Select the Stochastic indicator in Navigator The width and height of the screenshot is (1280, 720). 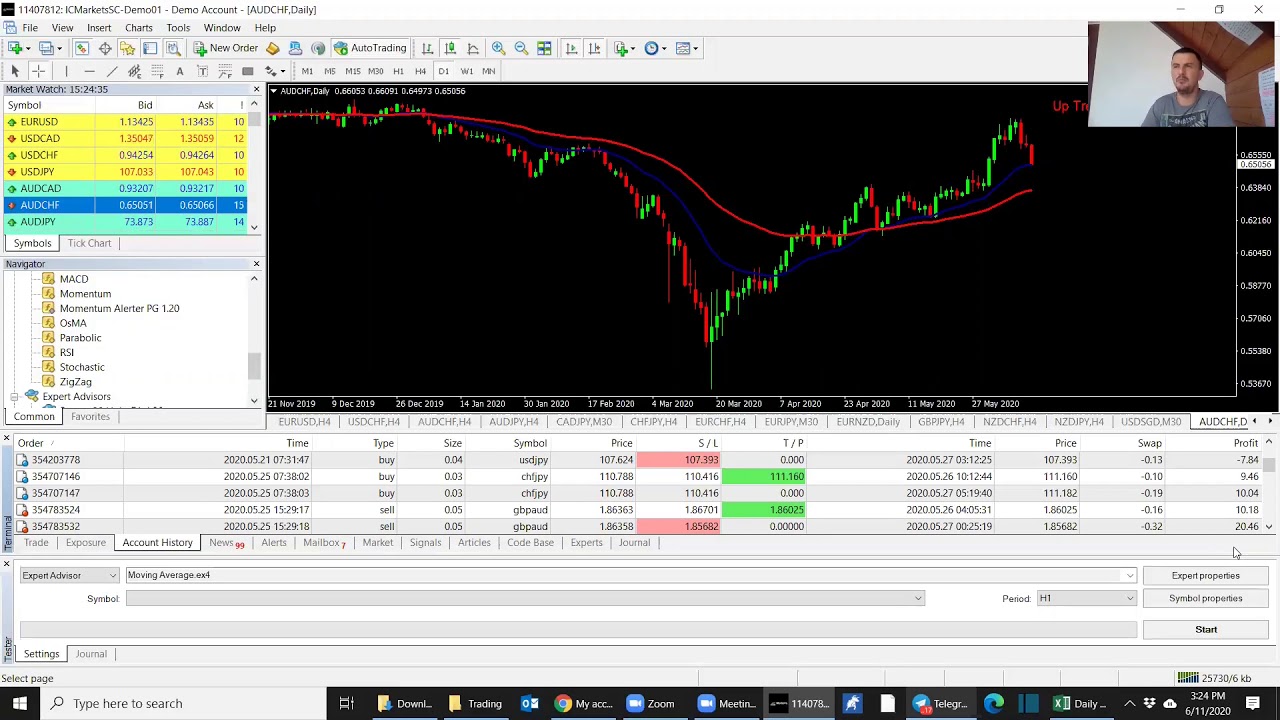click(x=81, y=367)
